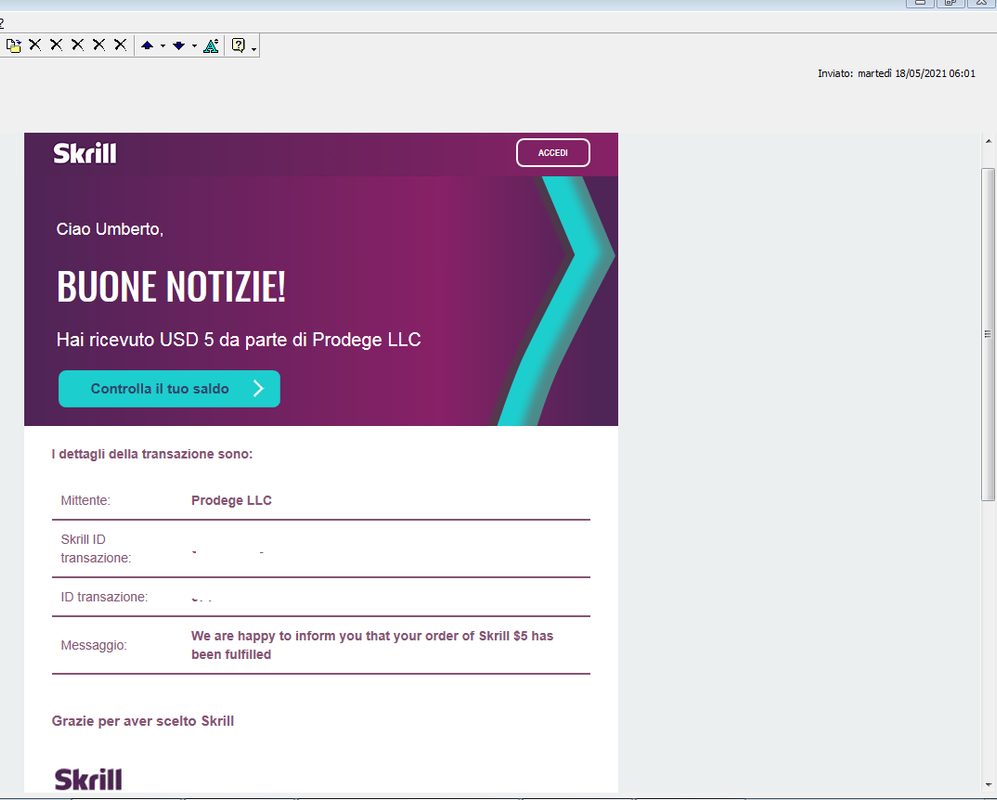
Task: Click the X icon just before the Previous Item arrow
Action: point(120,45)
